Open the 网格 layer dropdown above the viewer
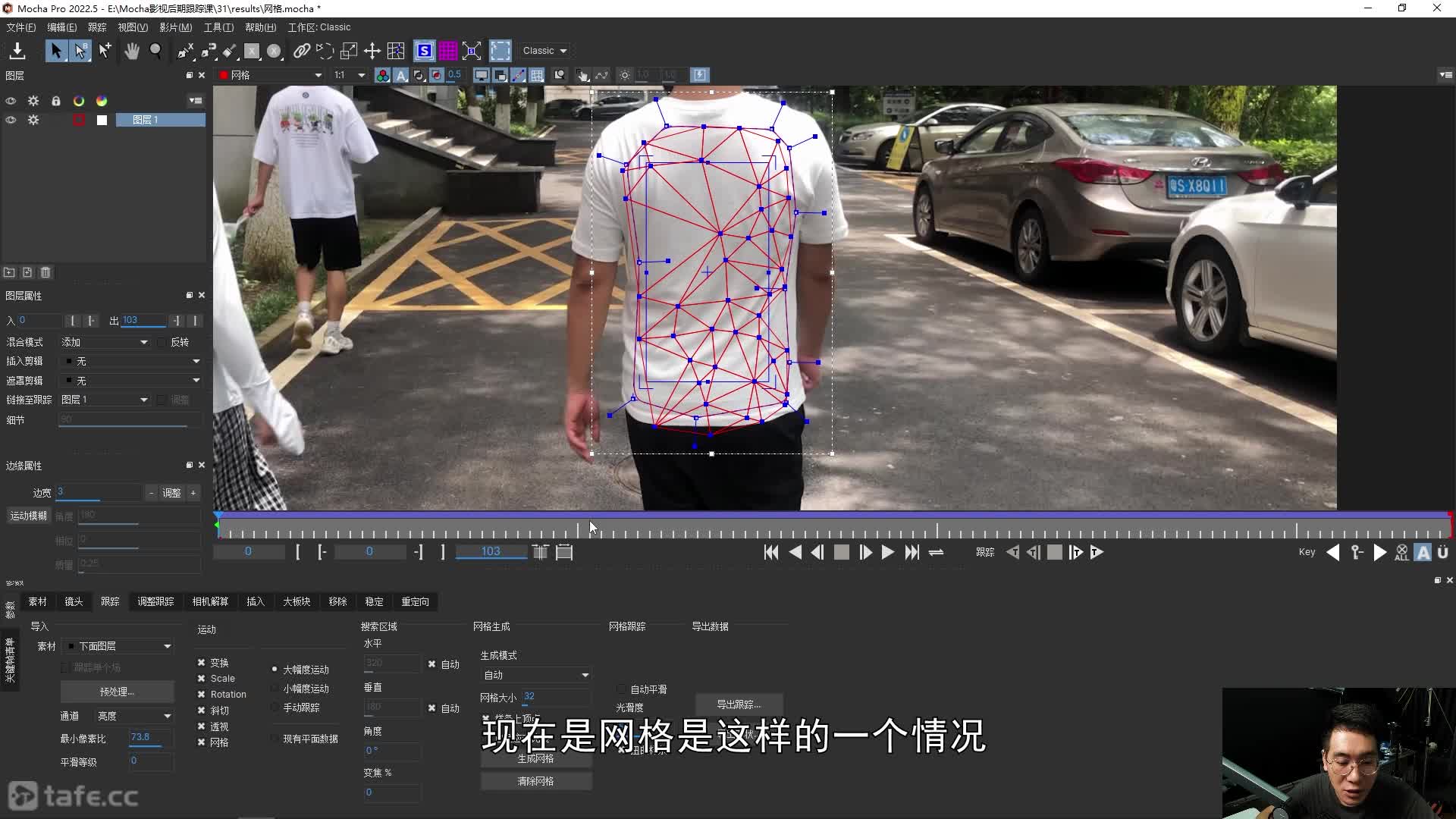 pyautogui.click(x=270, y=75)
